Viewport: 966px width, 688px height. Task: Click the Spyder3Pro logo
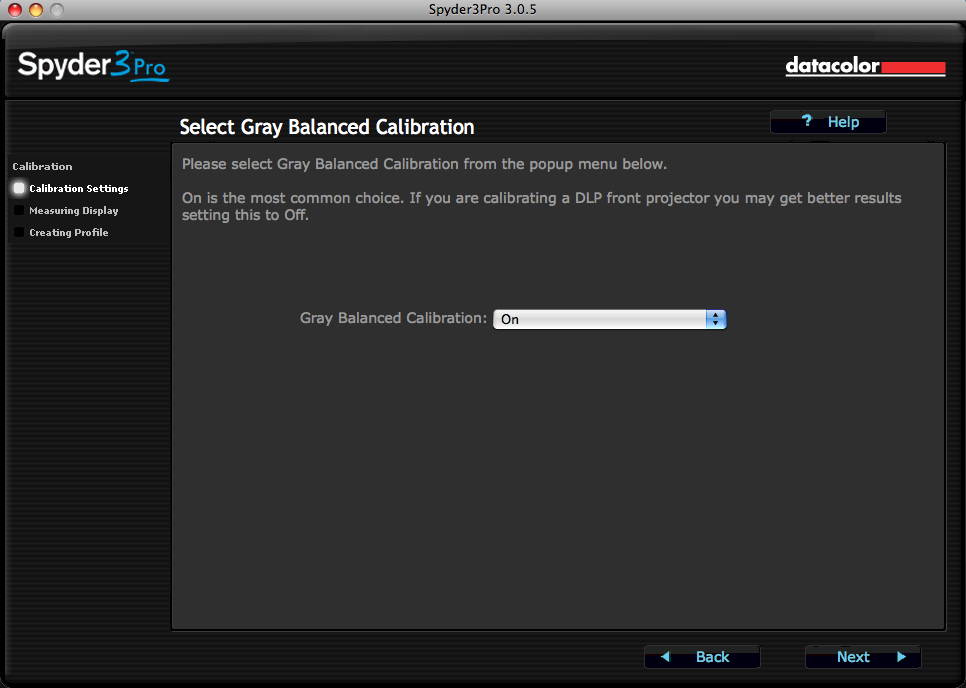93,66
